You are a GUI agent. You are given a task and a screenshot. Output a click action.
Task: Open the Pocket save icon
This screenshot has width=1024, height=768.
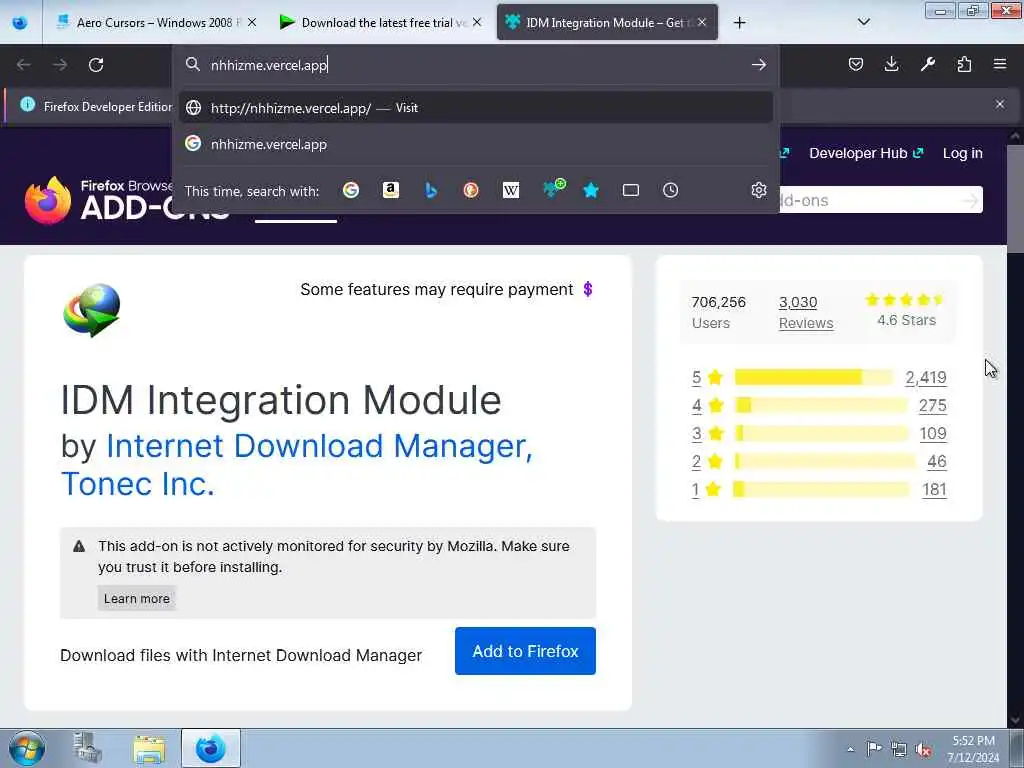click(x=856, y=64)
